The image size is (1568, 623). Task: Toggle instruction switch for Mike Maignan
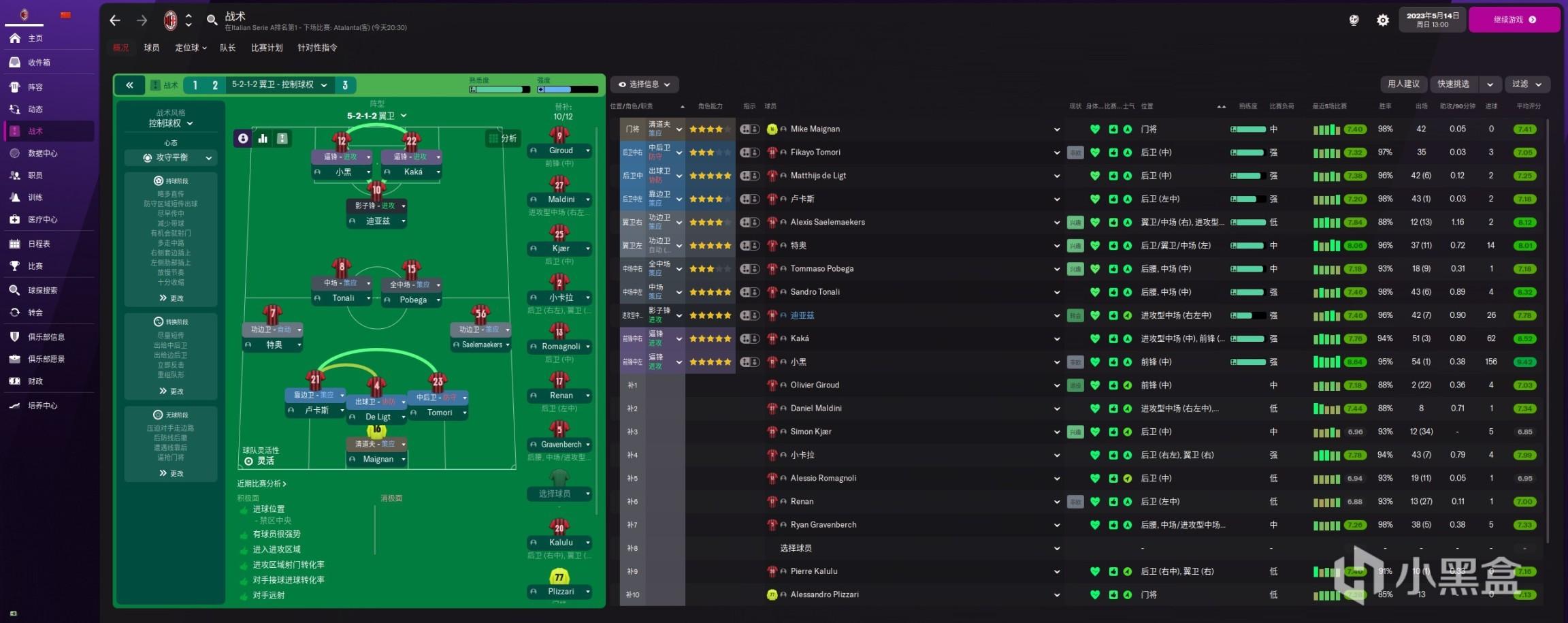click(749, 129)
